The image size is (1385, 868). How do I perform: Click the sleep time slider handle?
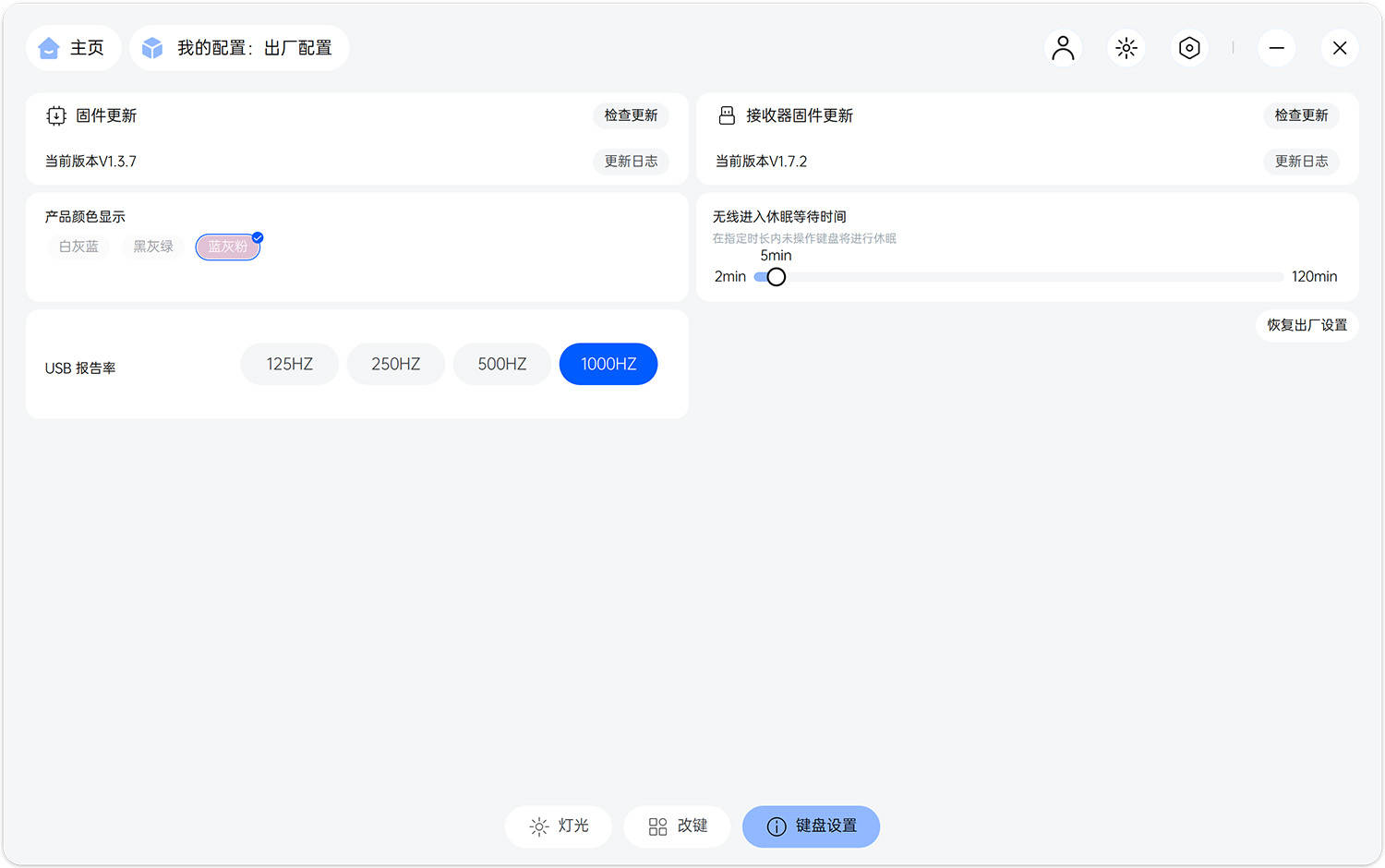coord(777,277)
